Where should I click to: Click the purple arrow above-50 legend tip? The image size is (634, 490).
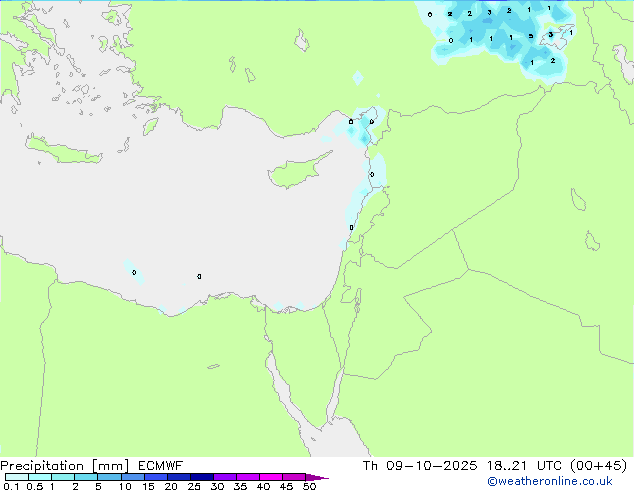tap(317, 477)
